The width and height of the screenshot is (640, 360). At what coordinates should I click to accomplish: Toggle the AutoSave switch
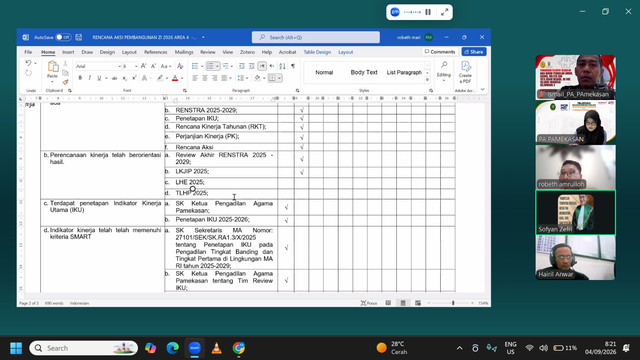pyautogui.click(x=63, y=37)
